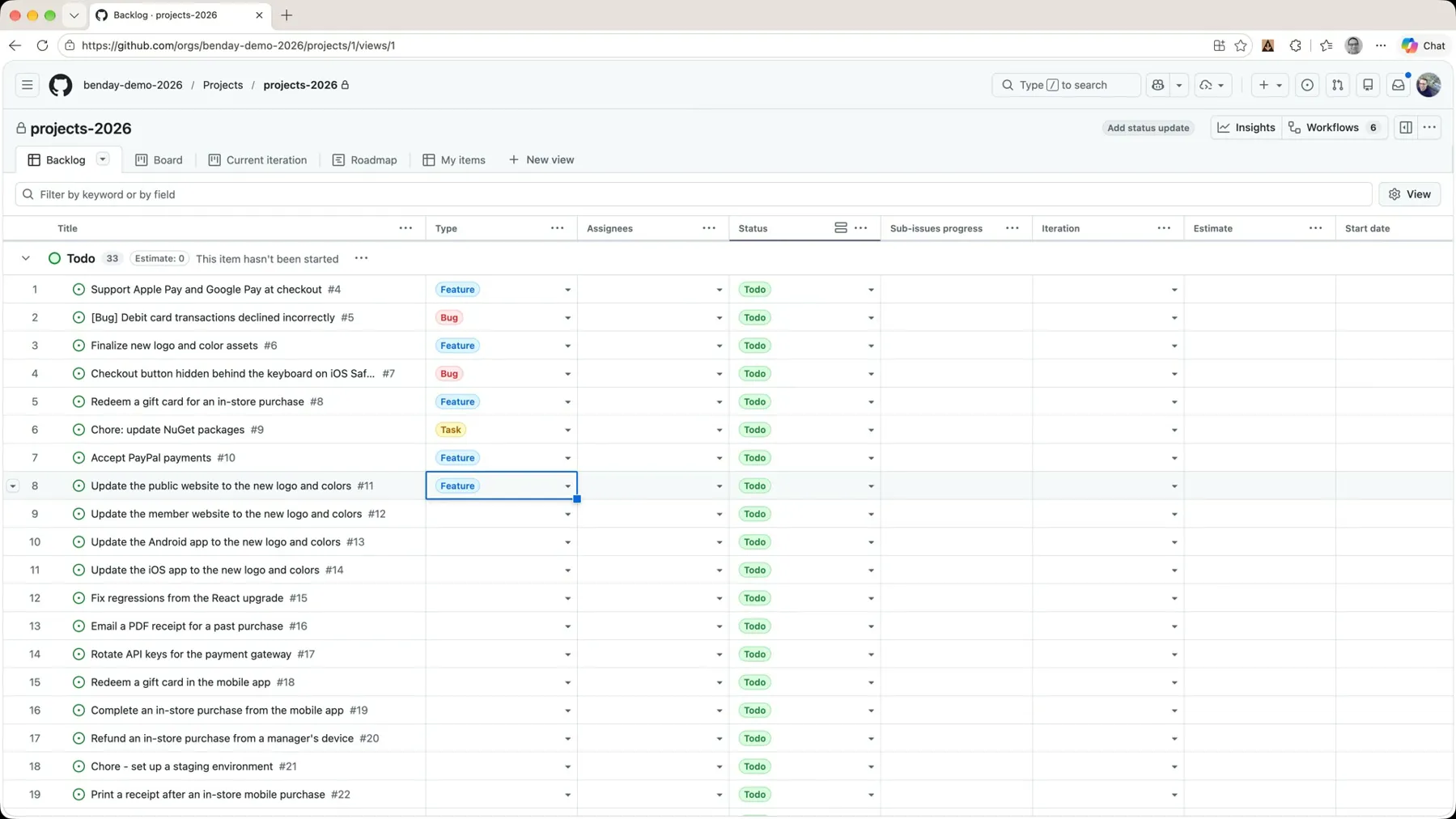The width and height of the screenshot is (1456, 819).
Task: Add a New view
Action: (x=541, y=159)
